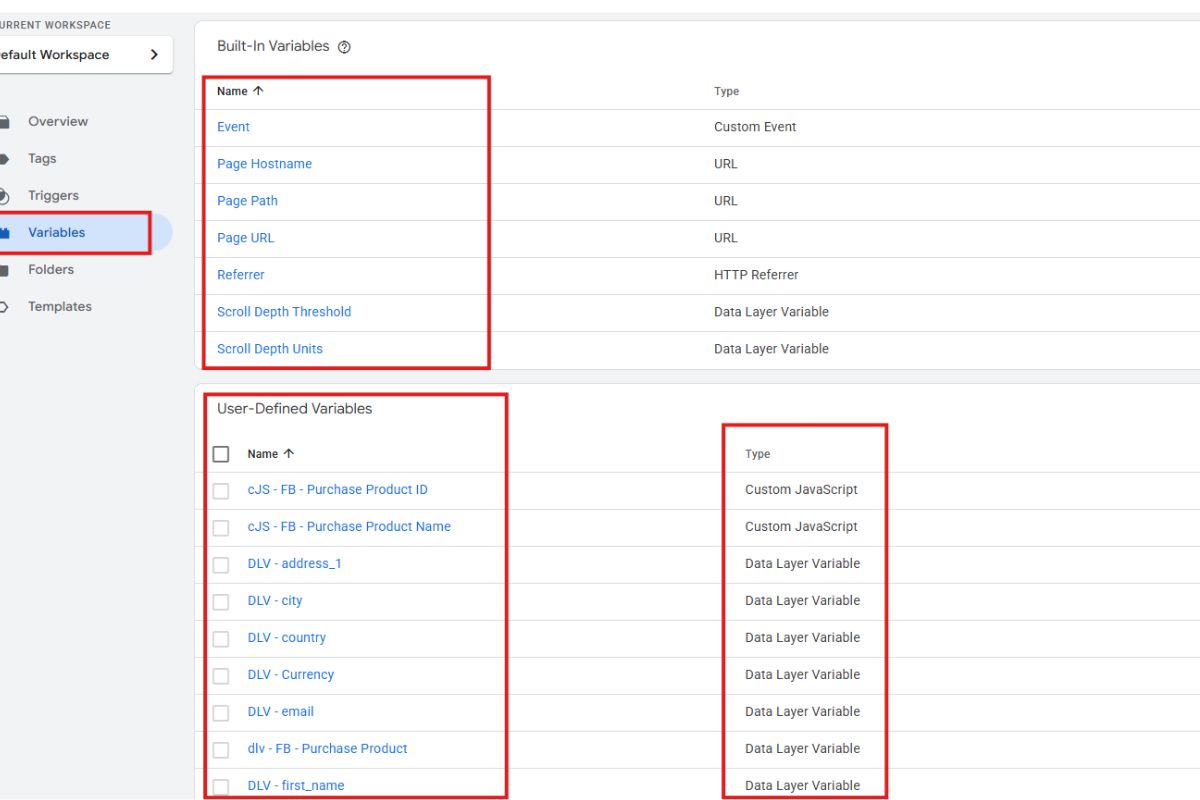This screenshot has height=800, width=1200.
Task: Click the Folders sidebar icon
Action: 5,270
